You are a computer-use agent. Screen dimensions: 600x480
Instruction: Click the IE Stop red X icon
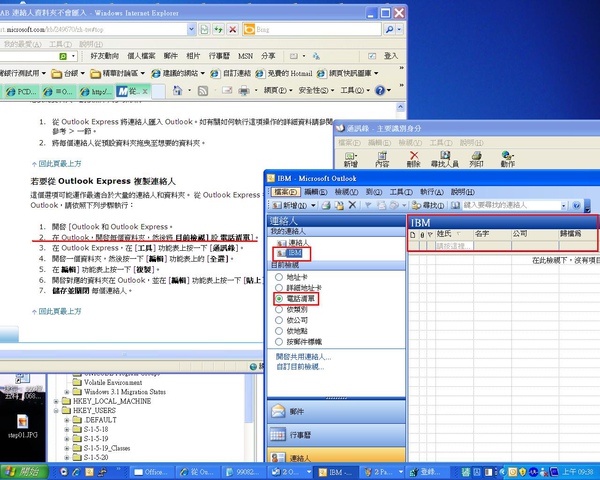click(232, 29)
